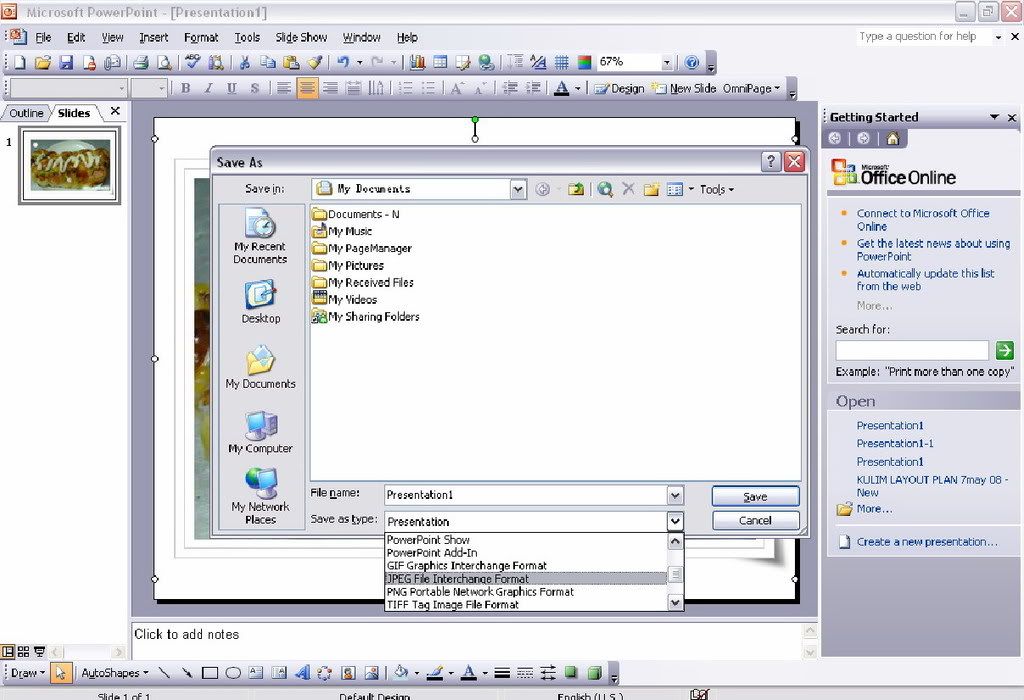The height and width of the screenshot is (700, 1024).
Task: Toggle text Shadow button
Action: click(255, 88)
